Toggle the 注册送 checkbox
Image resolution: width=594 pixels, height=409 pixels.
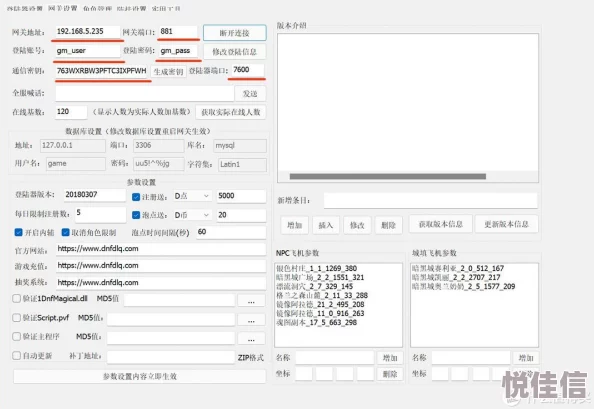pos(136,197)
